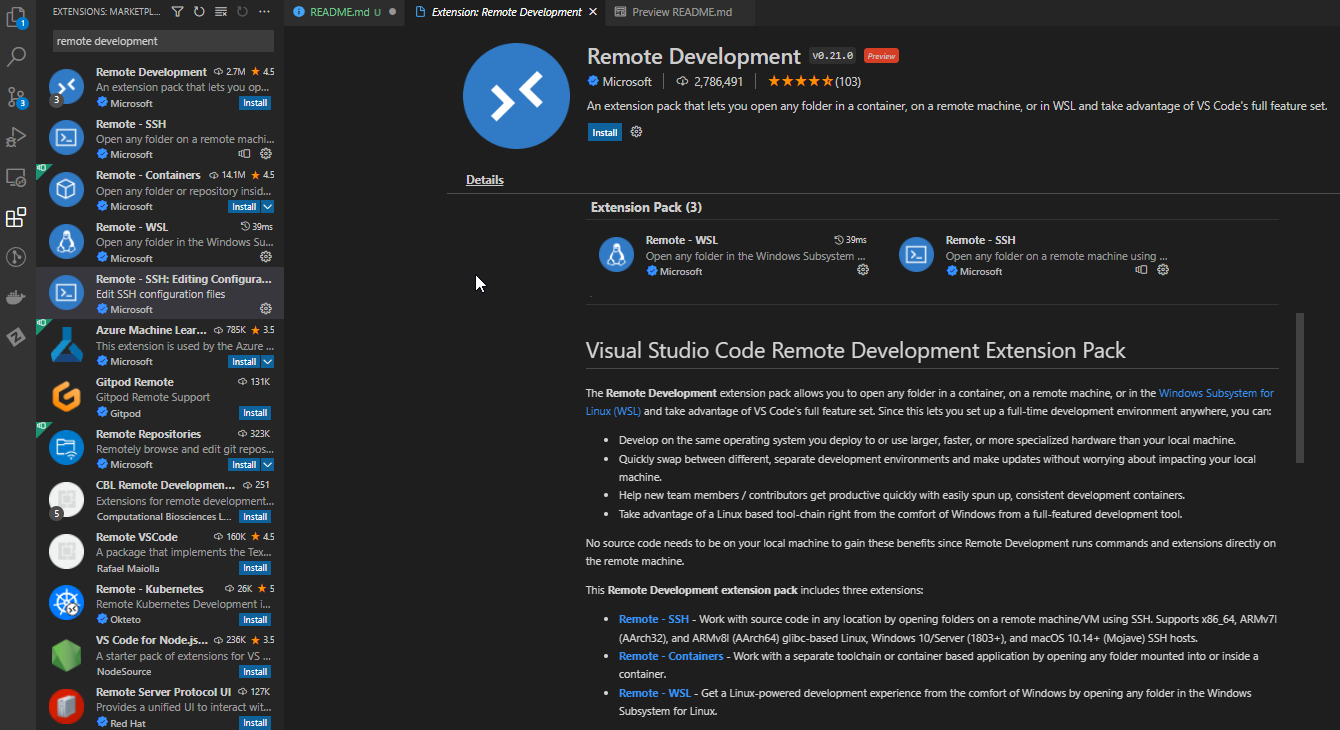
Task: Open gear for Remote - SSH: Editing Configuration
Action: pos(266,309)
